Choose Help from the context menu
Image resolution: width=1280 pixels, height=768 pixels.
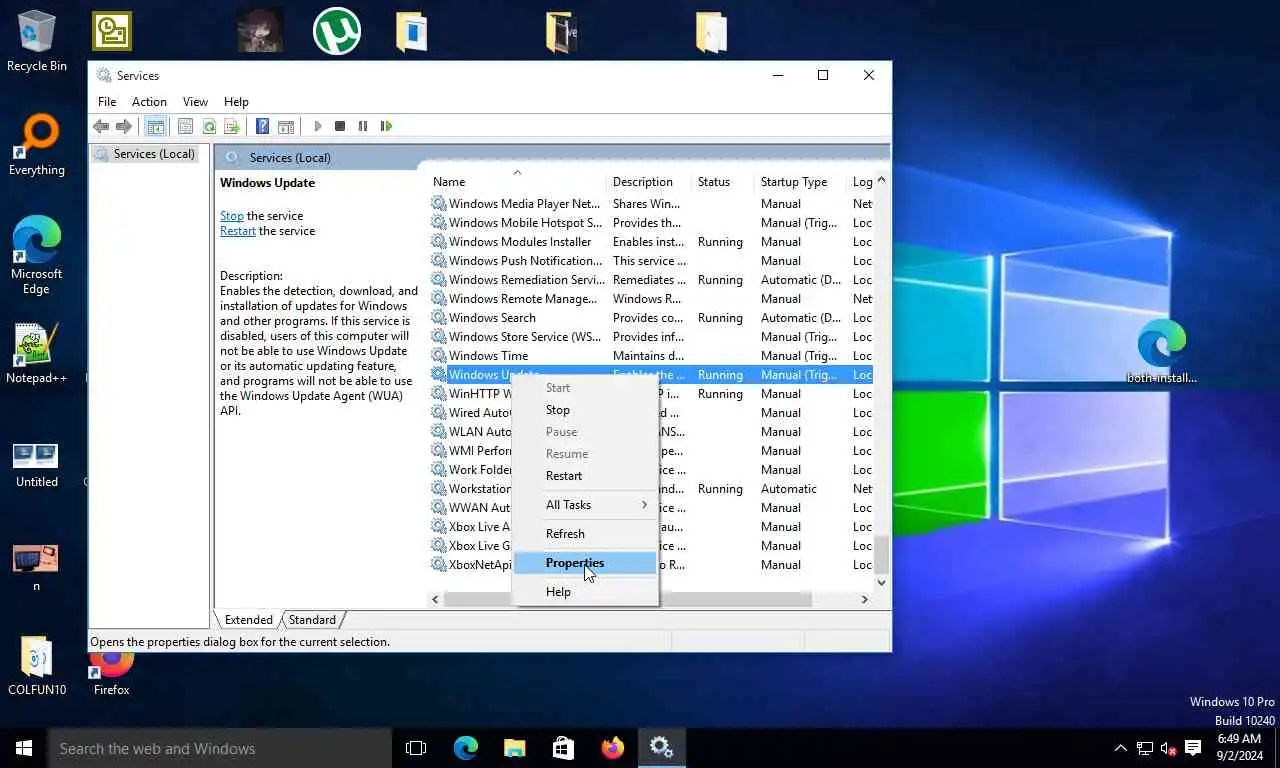(585, 592)
